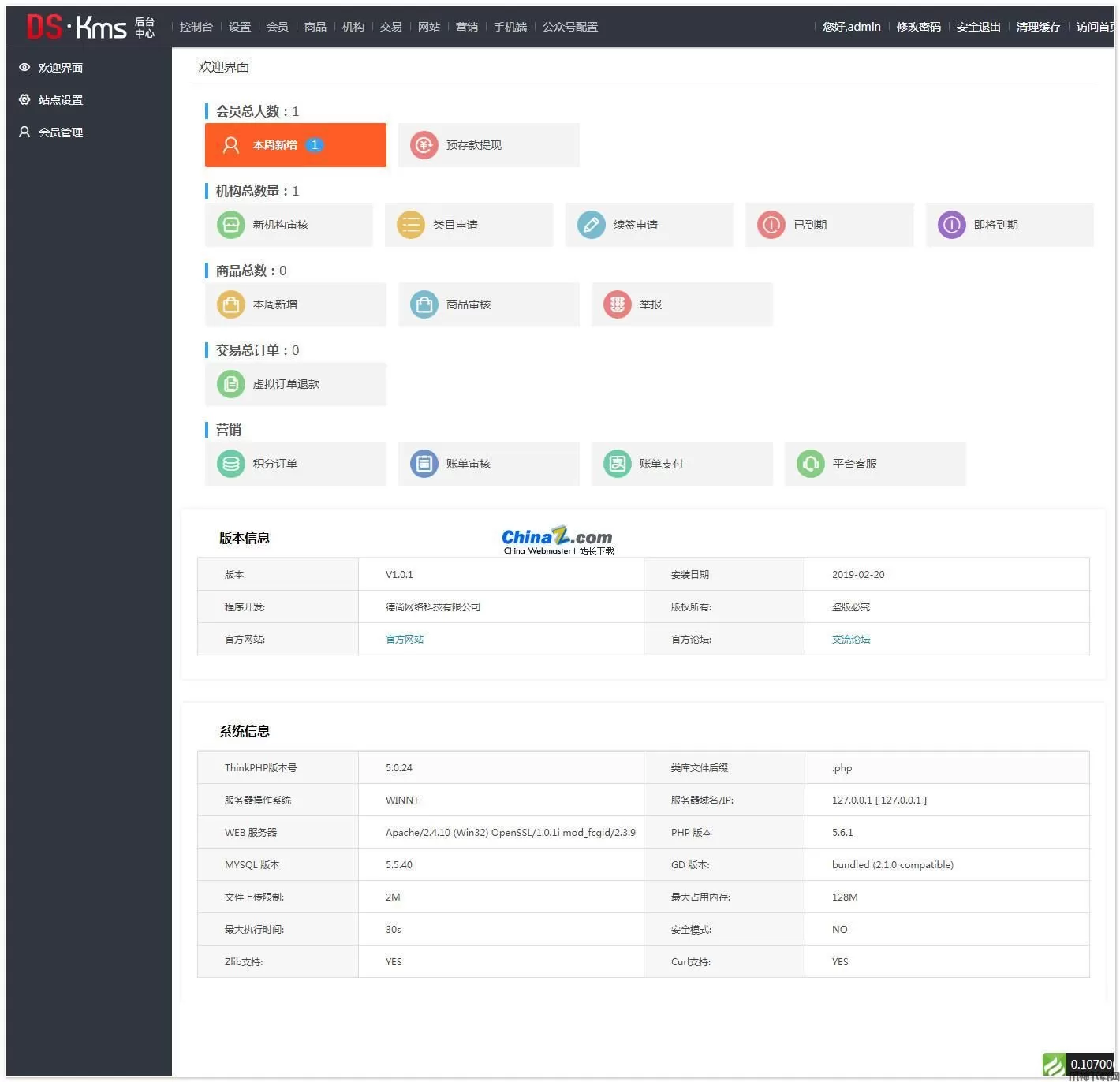Select the 新机构审核 review icon
Image resolution: width=1120 pixels, height=1082 pixels.
click(x=230, y=225)
